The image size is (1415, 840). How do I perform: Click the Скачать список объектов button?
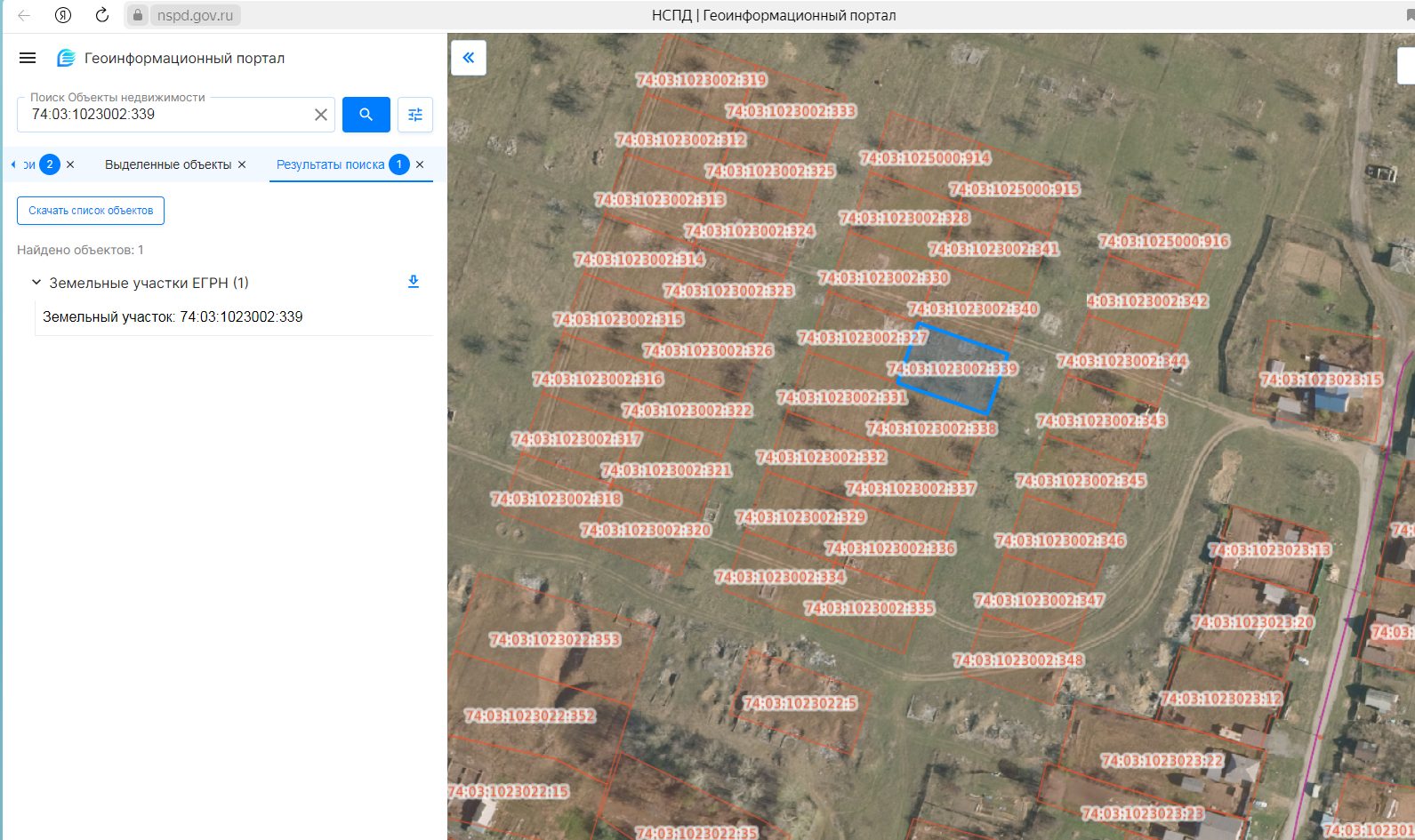point(91,211)
